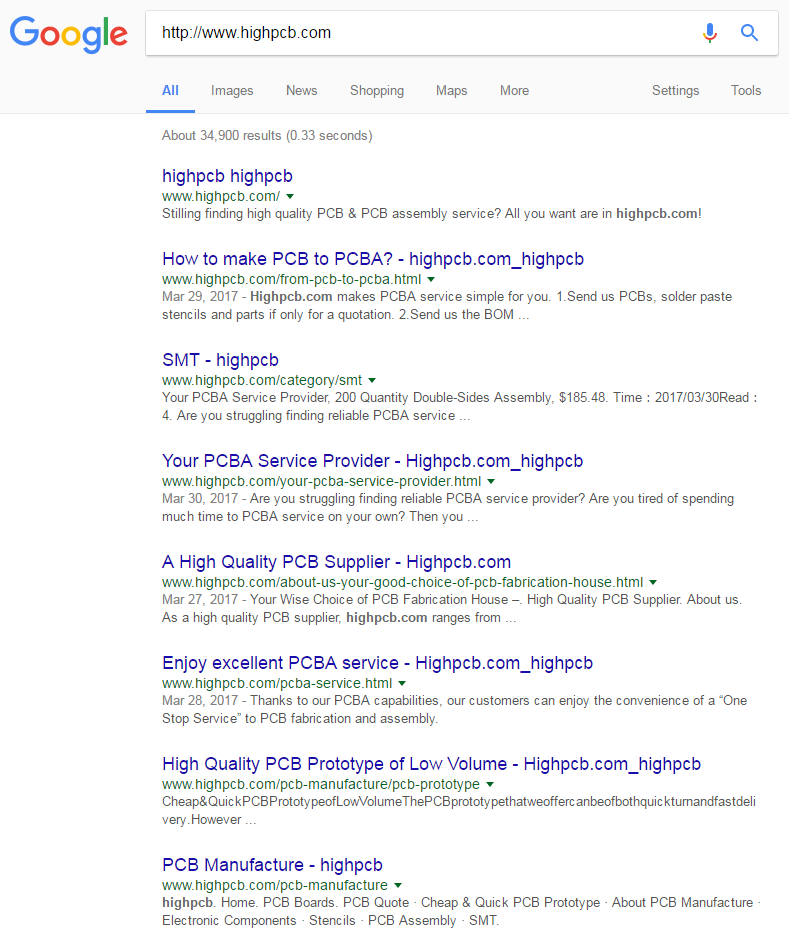This screenshot has width=789, height=931.
Task: Expand arrow beside about-us-your-good-choice URL
Action: click(x=653, y=582)
